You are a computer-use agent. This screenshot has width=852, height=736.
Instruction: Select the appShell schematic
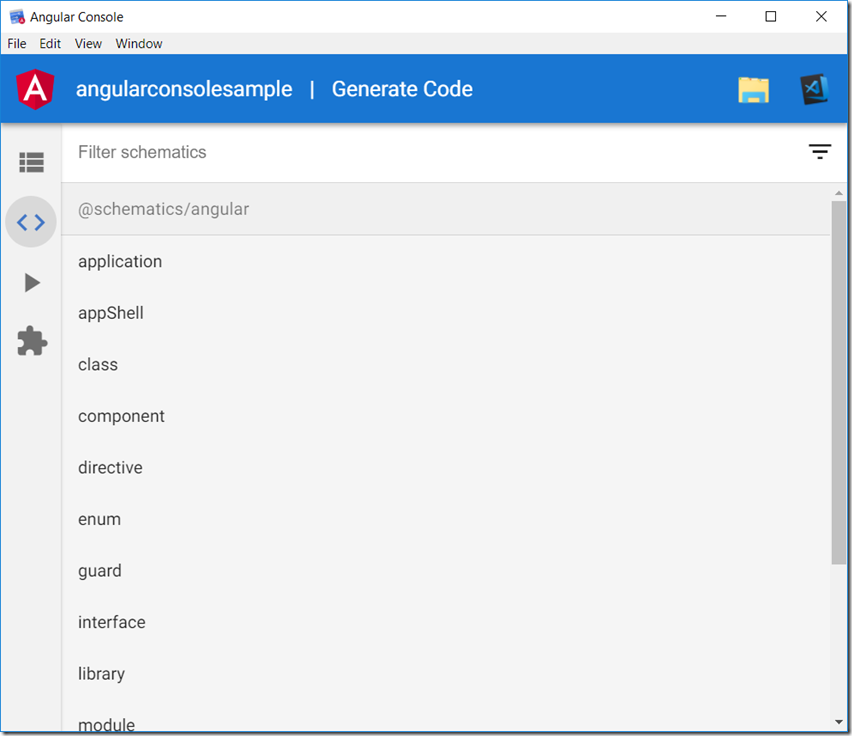click(446, 313)
